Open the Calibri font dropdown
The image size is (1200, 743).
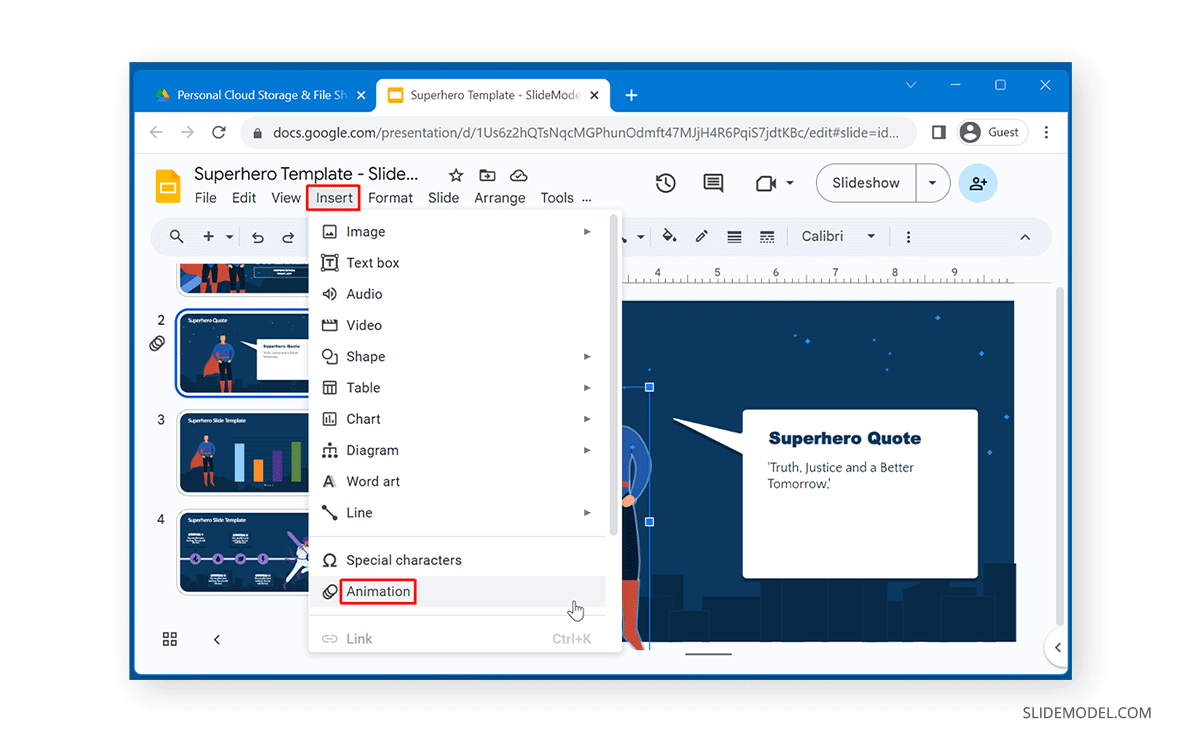pyautogui.click(x=838, y=237)
